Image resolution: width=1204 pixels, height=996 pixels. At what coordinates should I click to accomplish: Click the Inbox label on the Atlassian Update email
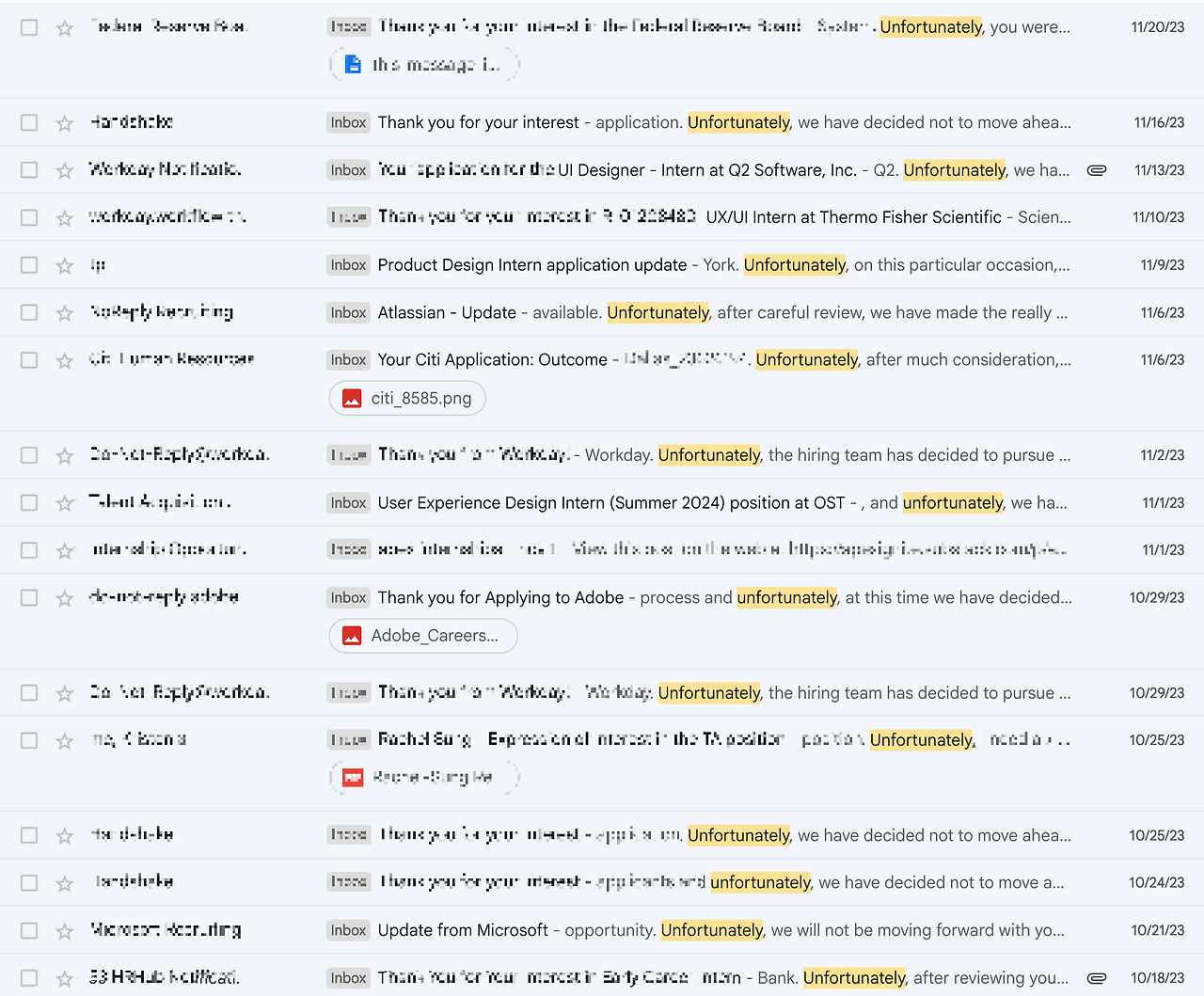click(x=348, y=312)
